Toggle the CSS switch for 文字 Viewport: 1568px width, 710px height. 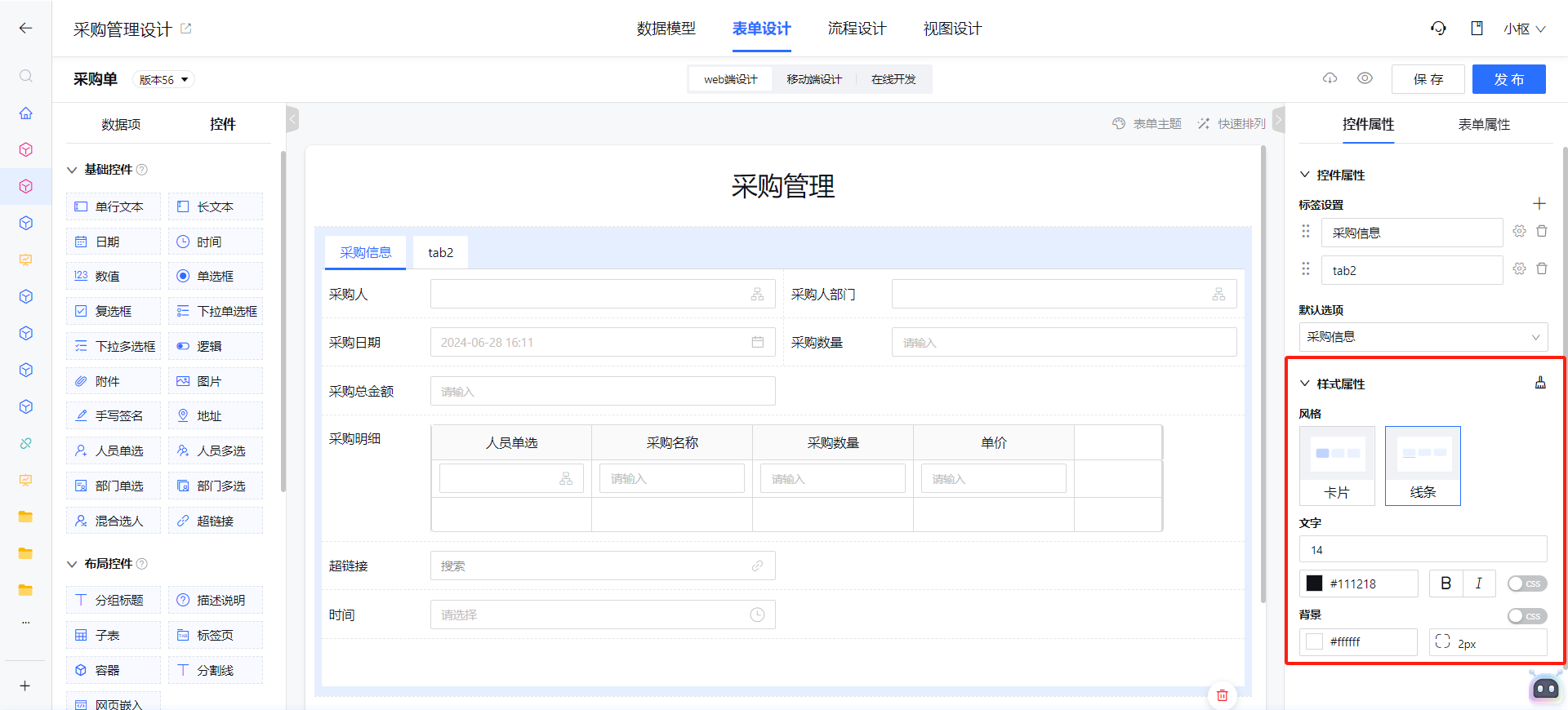[1527, 584]
